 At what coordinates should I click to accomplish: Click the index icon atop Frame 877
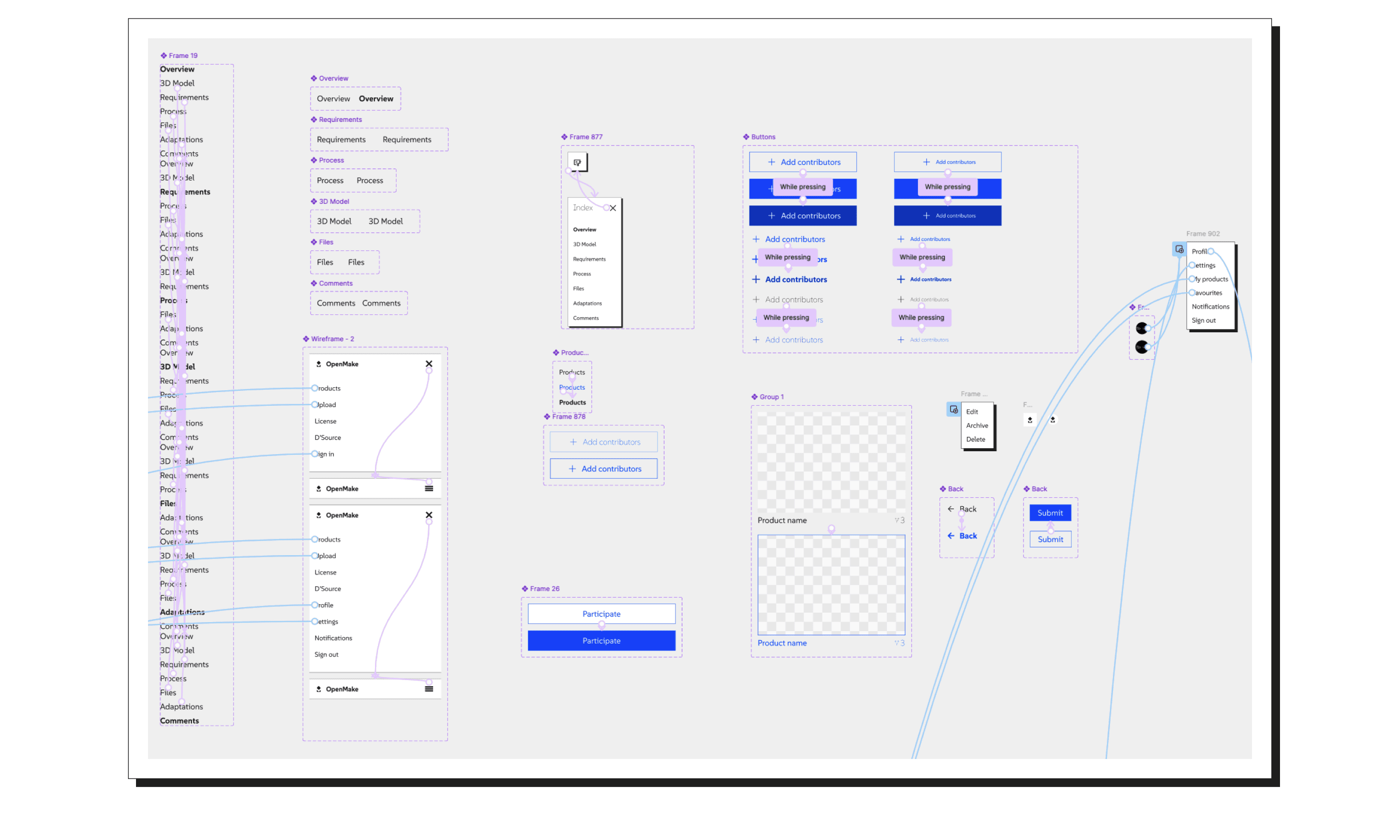[577, 162]
